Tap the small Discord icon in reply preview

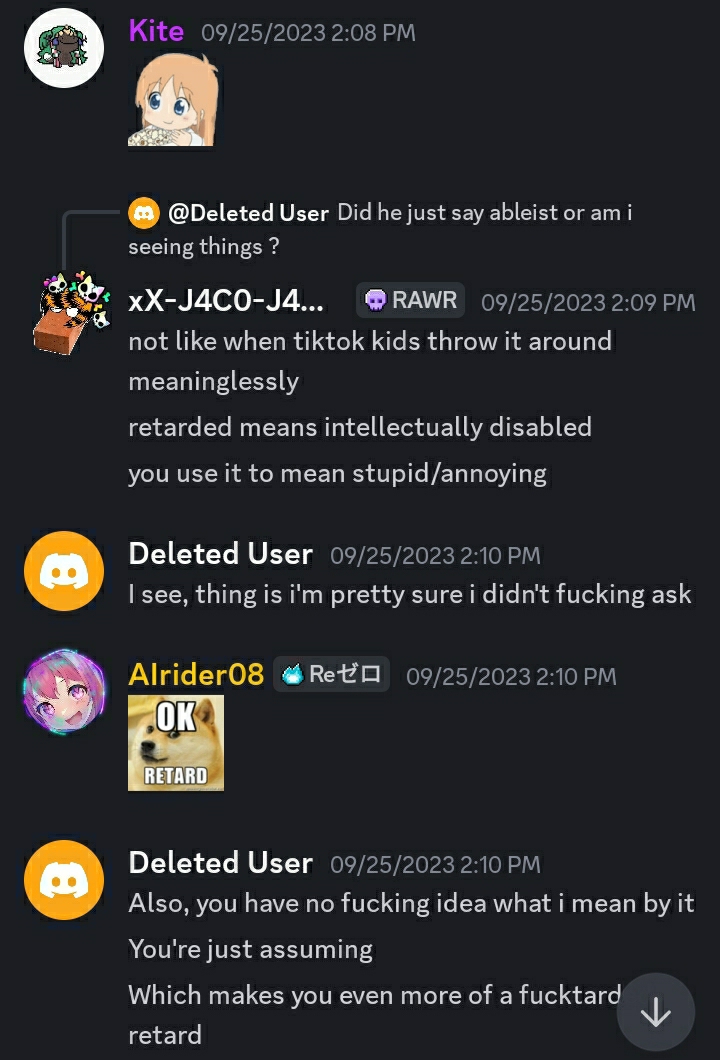click(x=144, y=214)
